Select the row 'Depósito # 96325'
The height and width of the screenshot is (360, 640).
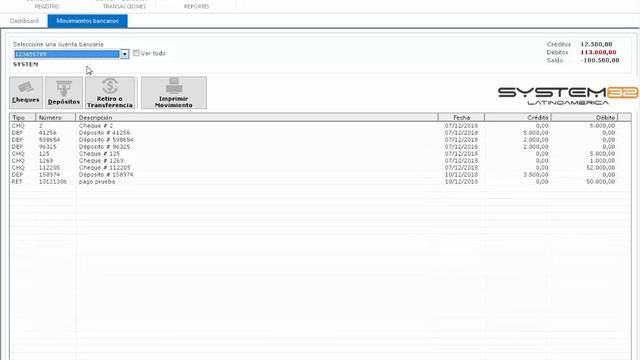tap(320, 147)
